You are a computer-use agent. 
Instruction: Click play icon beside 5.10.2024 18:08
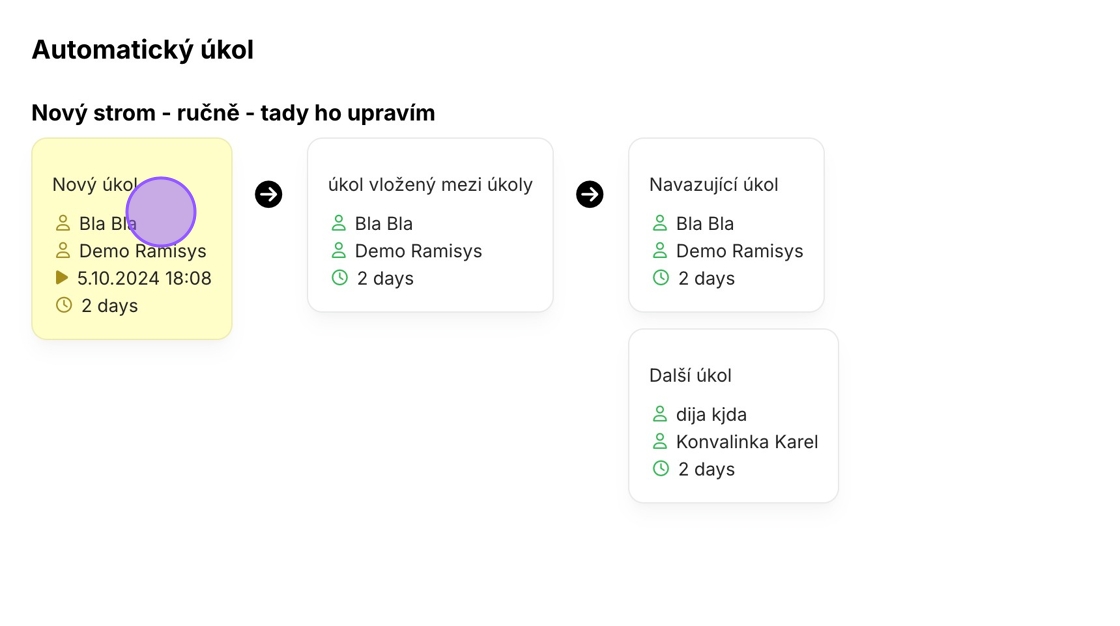(62, 277)
